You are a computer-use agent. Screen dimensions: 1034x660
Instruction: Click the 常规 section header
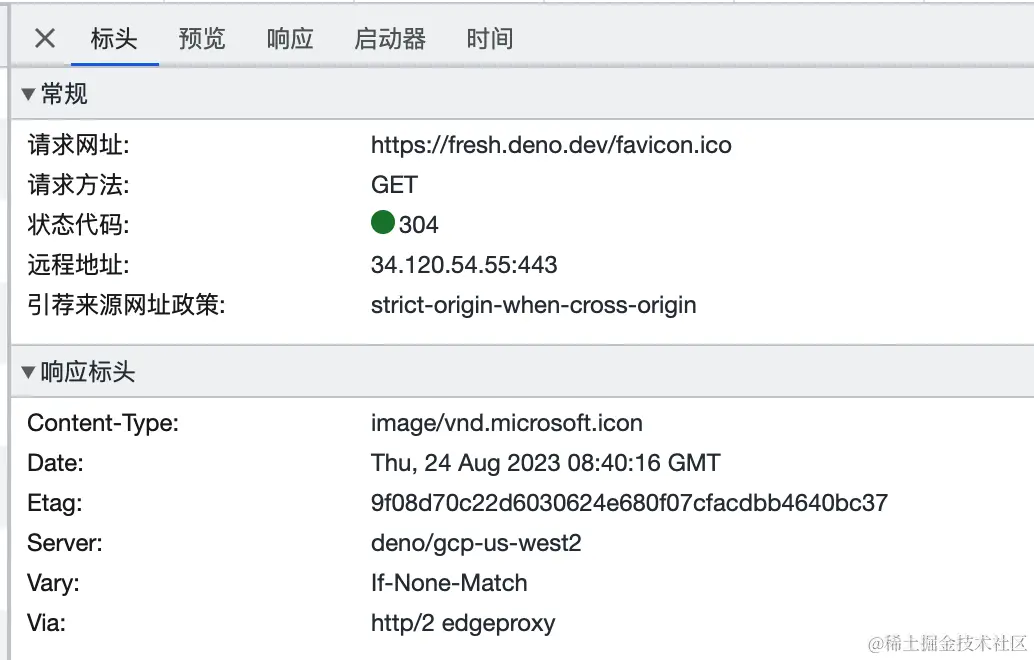click(64, 94)
